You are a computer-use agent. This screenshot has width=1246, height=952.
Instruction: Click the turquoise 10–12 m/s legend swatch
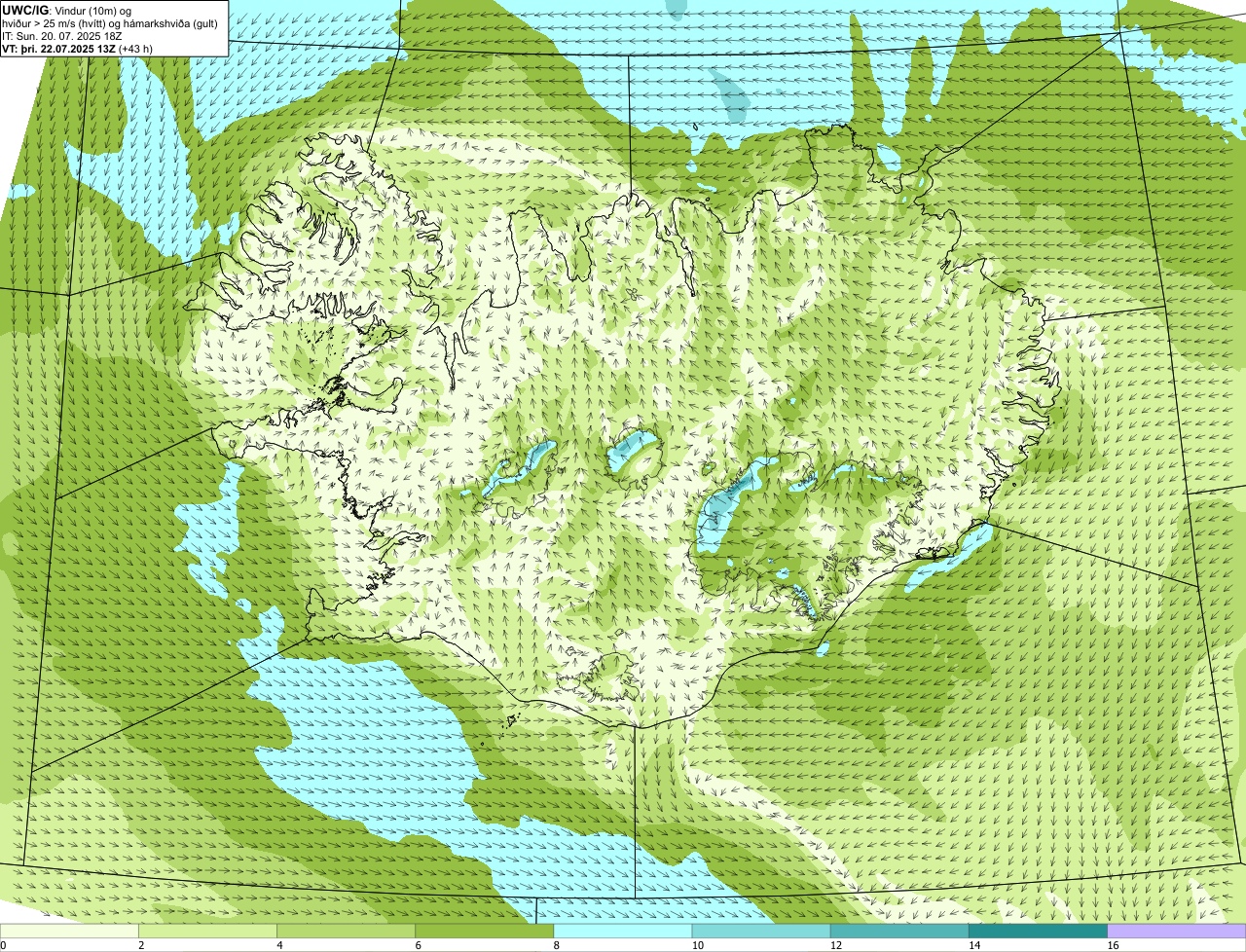[761, 931]
